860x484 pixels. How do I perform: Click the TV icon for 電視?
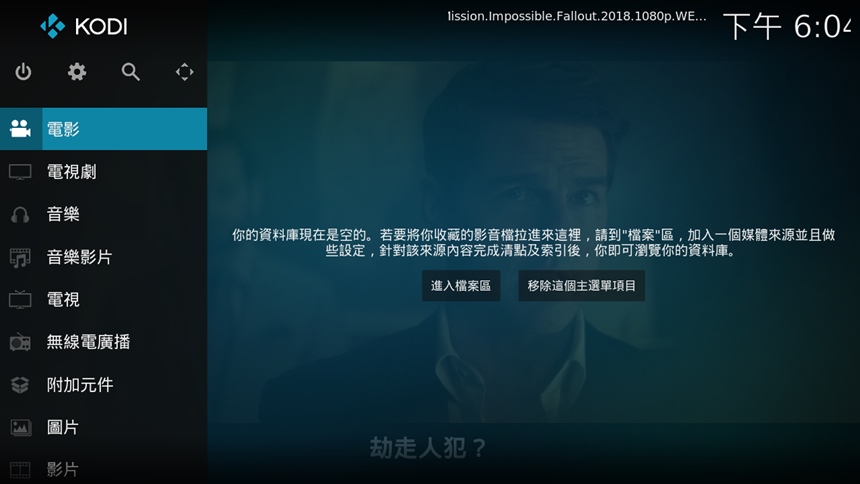click(x=20, y=300)
